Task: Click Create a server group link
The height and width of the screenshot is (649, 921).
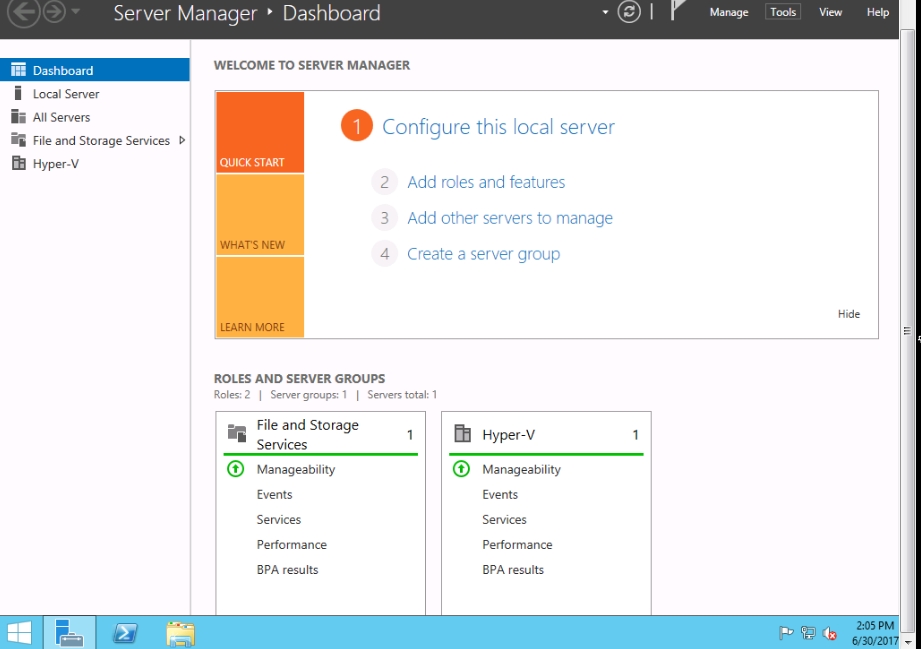Action: coord(483,254)
